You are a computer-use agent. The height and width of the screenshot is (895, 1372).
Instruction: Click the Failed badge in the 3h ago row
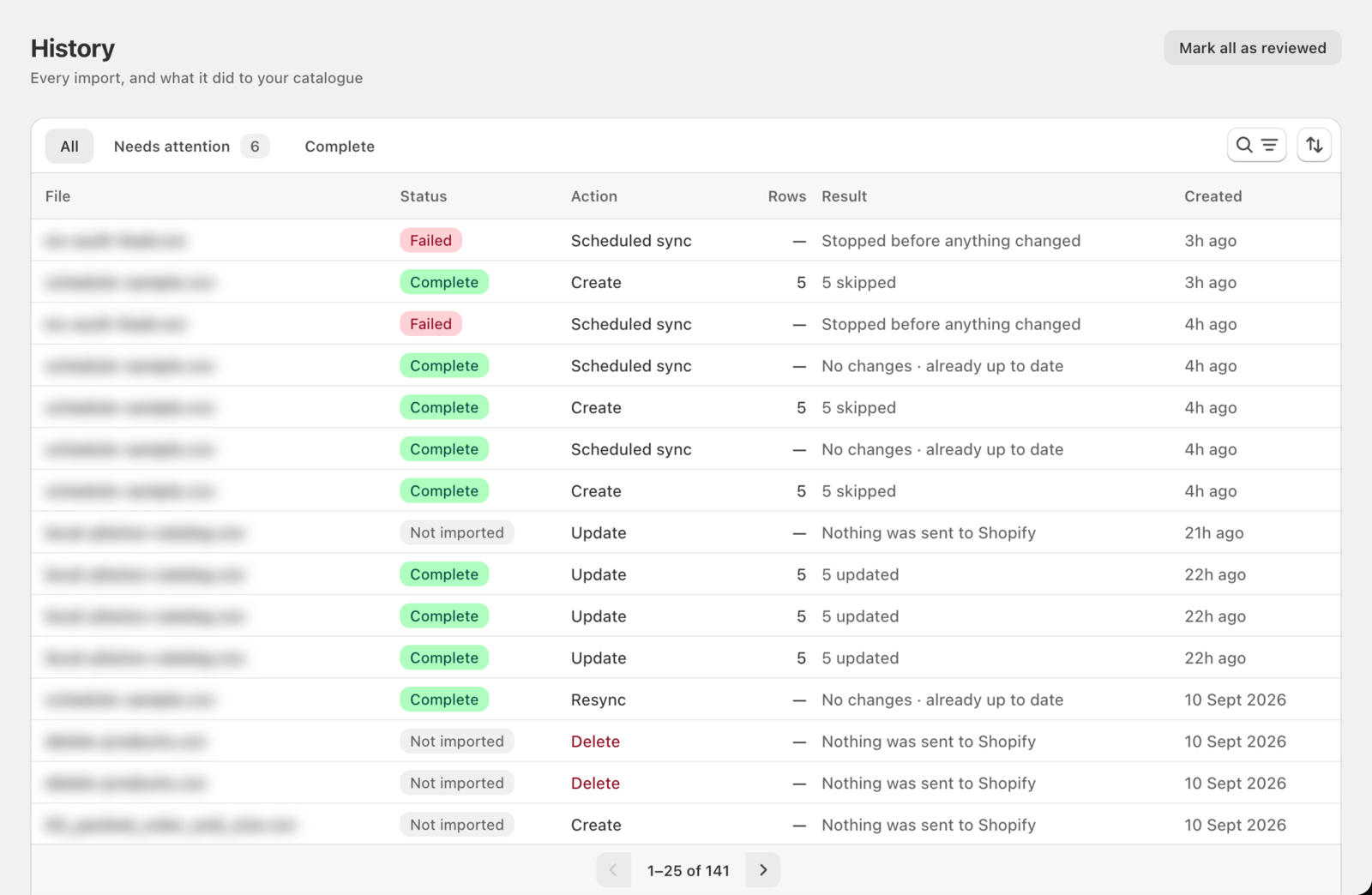[x=430, y=241]
